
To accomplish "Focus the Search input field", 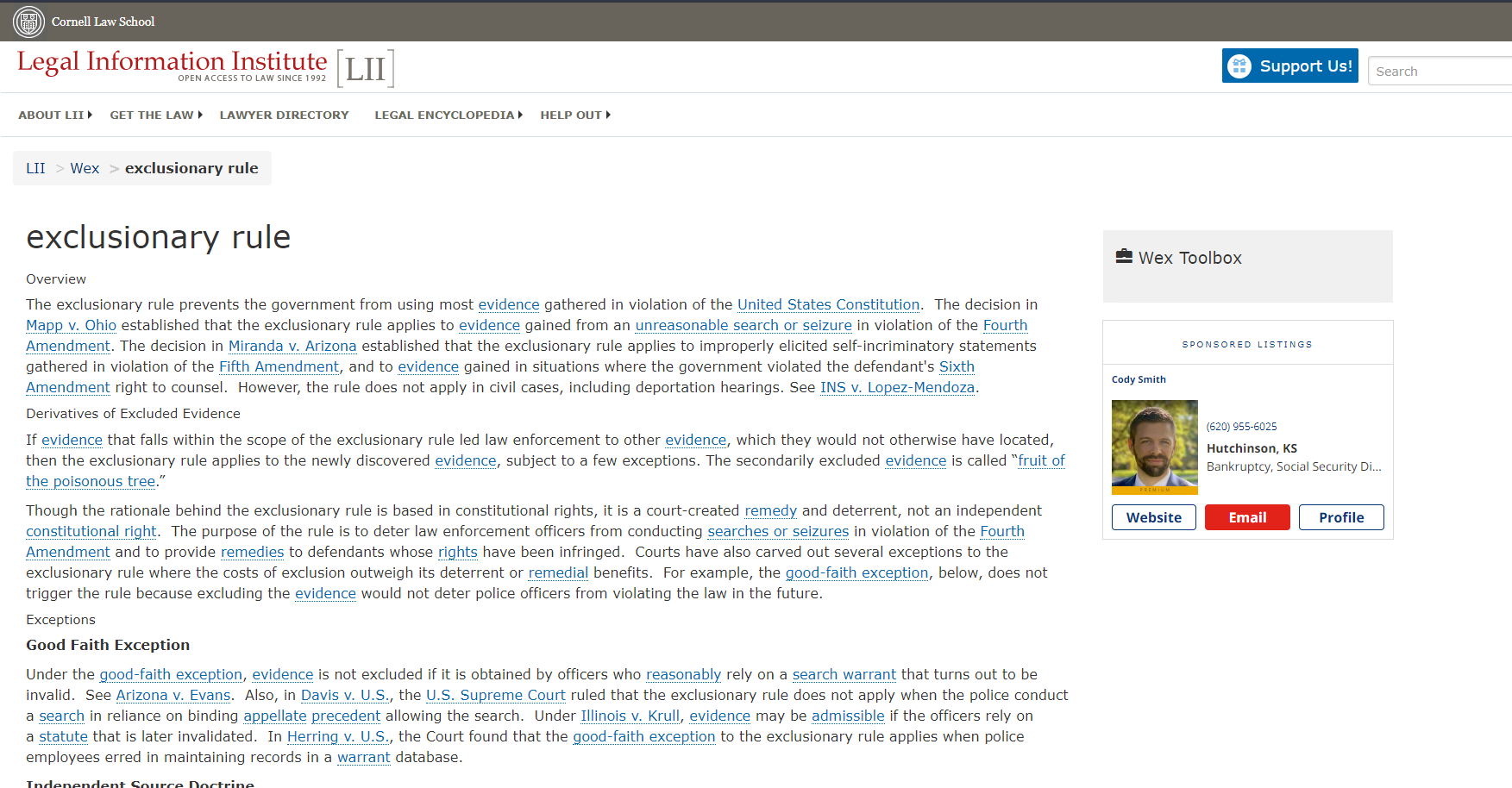I will tap(1440, 71).
